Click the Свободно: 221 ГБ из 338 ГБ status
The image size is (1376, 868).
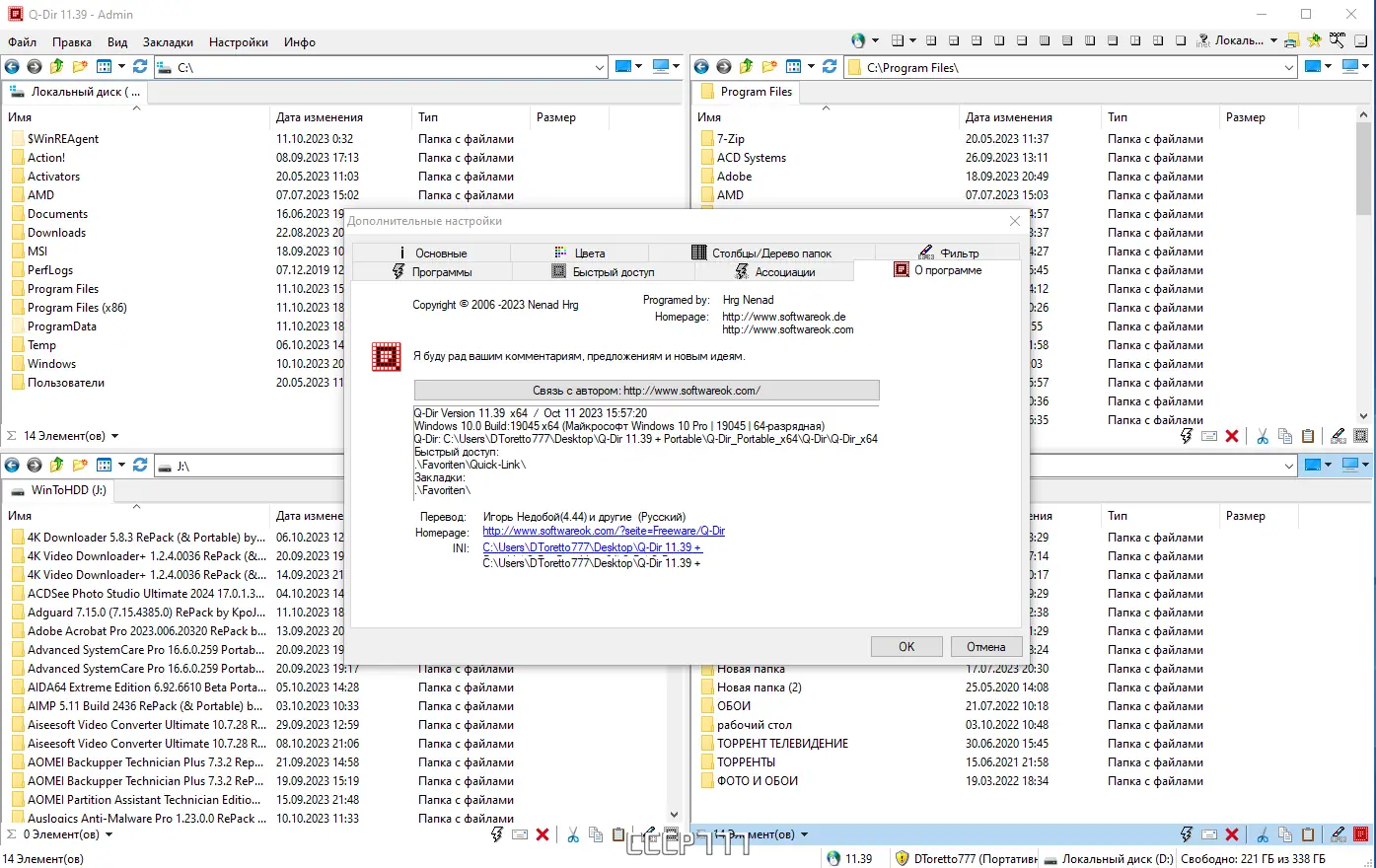1253,859
